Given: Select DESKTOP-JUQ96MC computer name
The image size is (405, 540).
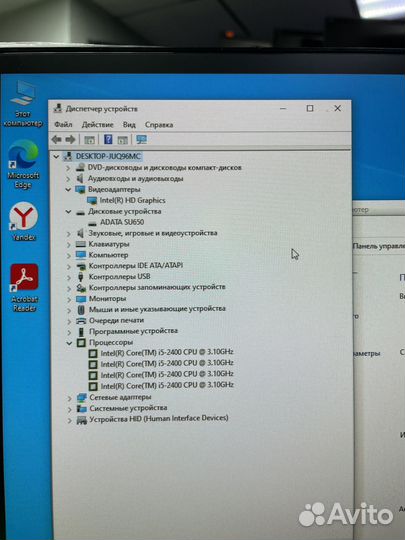Looking at the screenshot, I should coord(108,156).
